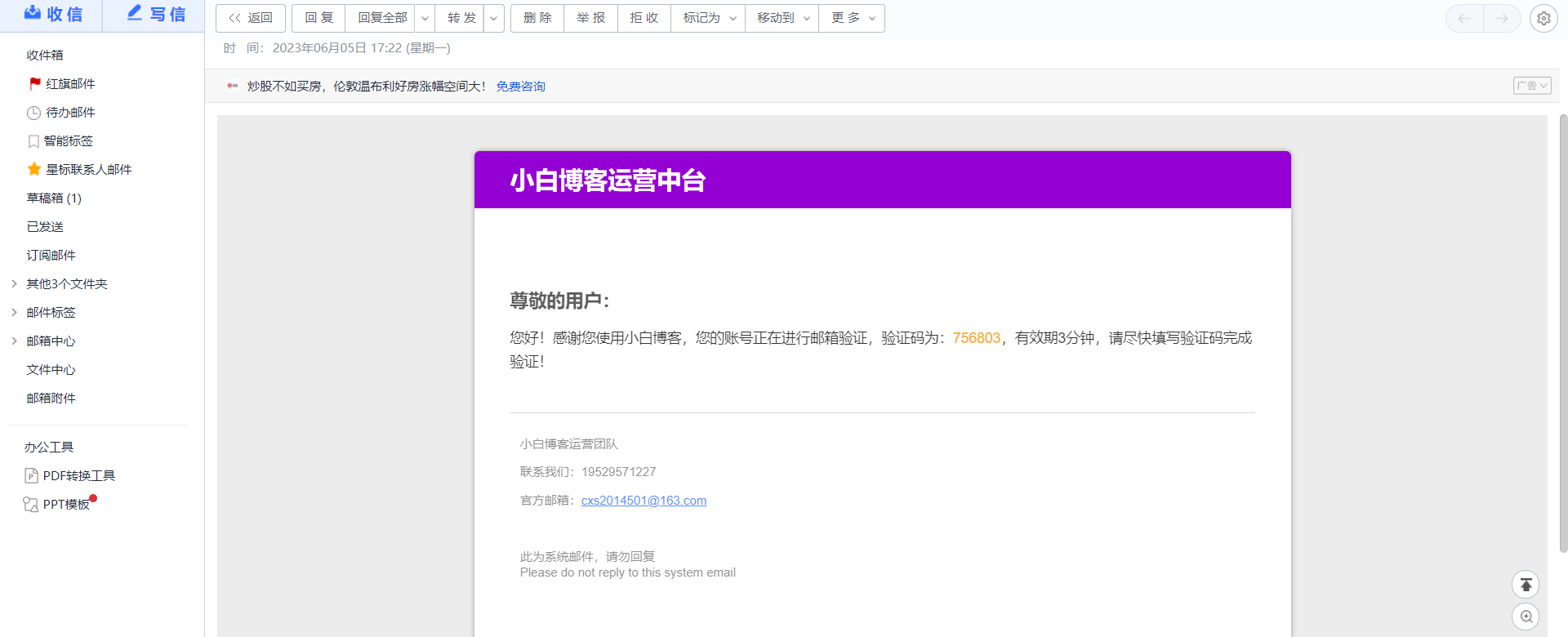The width and height of the screenshot is (1568, 637).
Task: Open the 更多 more dropdown
Action: [852, 18]
